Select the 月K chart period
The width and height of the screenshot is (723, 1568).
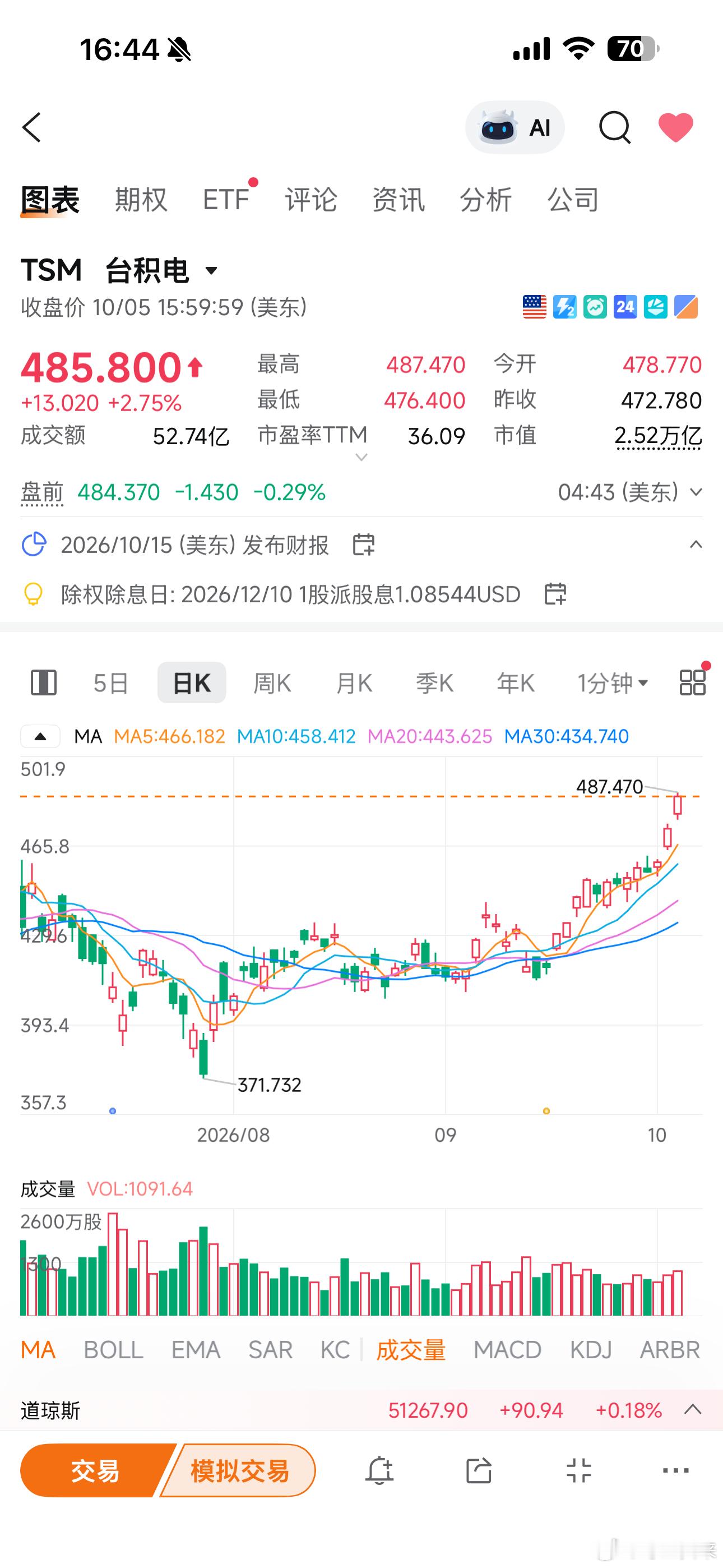pos(354,683)
